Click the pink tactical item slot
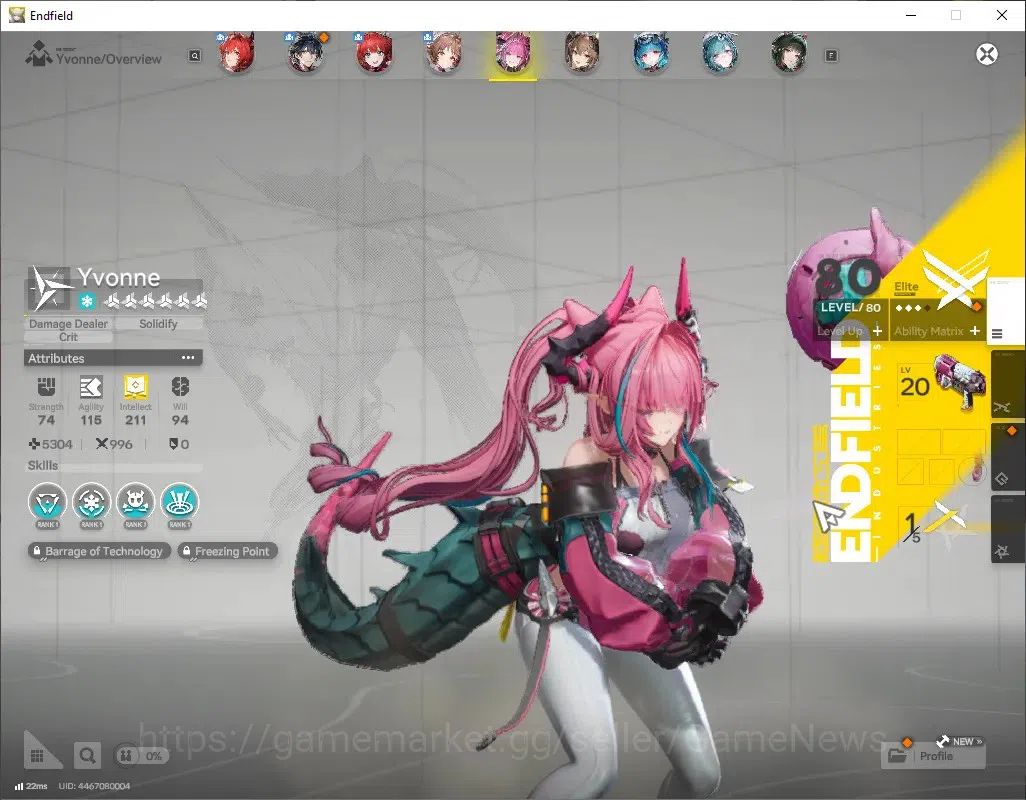Screen dimensions: 1026x800 coord(974,470)
